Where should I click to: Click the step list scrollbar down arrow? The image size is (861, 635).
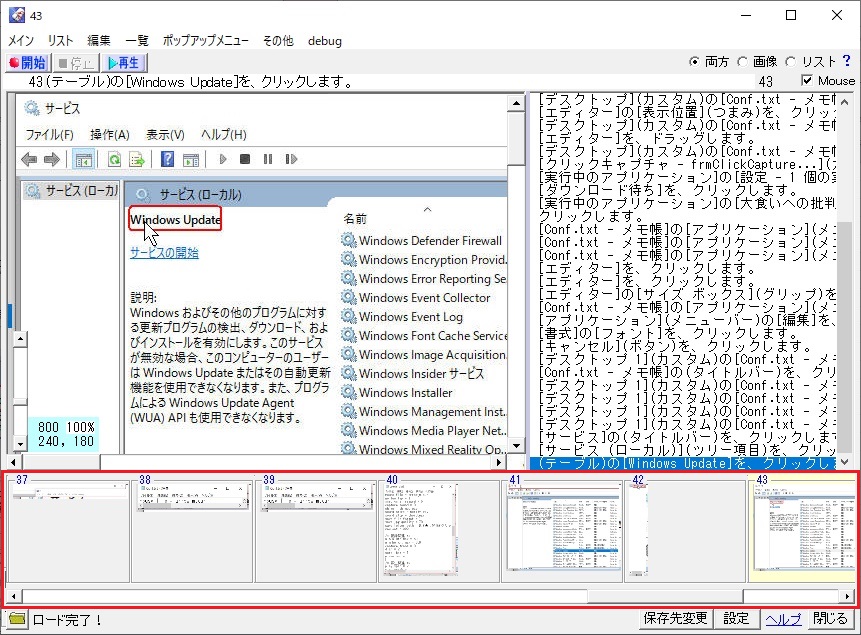(845, 462)
